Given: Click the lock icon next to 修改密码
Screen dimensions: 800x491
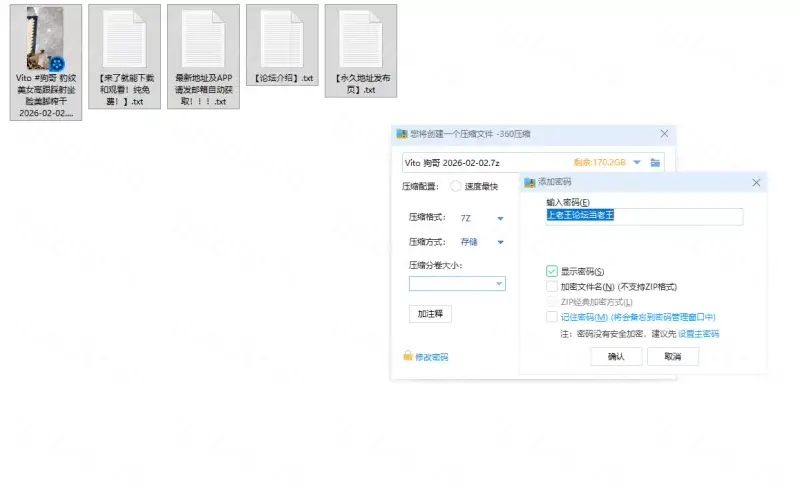Looking at the screenshot, I should (408, 356).
